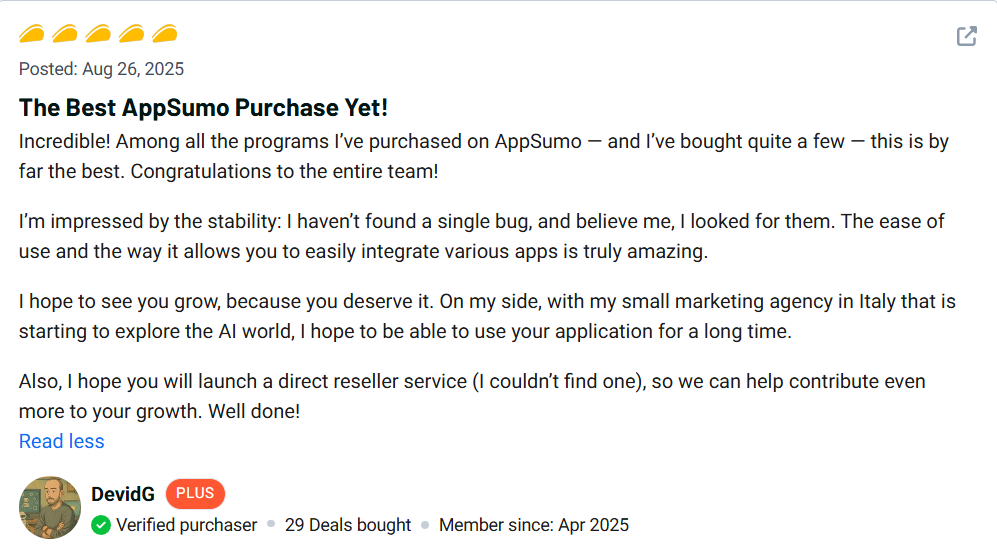The height and width of the screenshot is (547, 997).
Task: Click the review title "The Best AppSumo Purchase Yet!"
Action: tap(203, 107)
